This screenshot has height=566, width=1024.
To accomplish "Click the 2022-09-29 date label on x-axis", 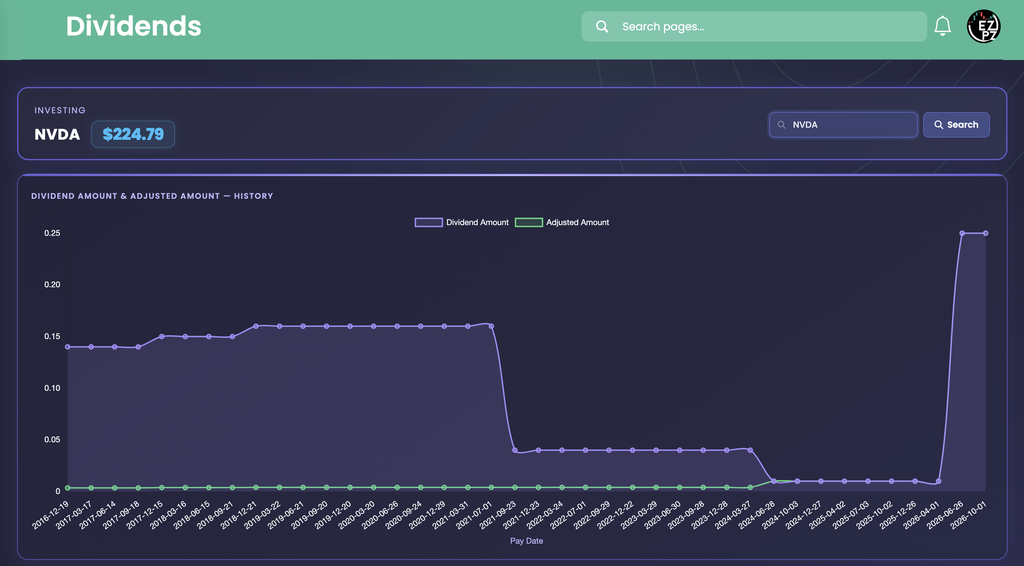I will pos(592,515).
